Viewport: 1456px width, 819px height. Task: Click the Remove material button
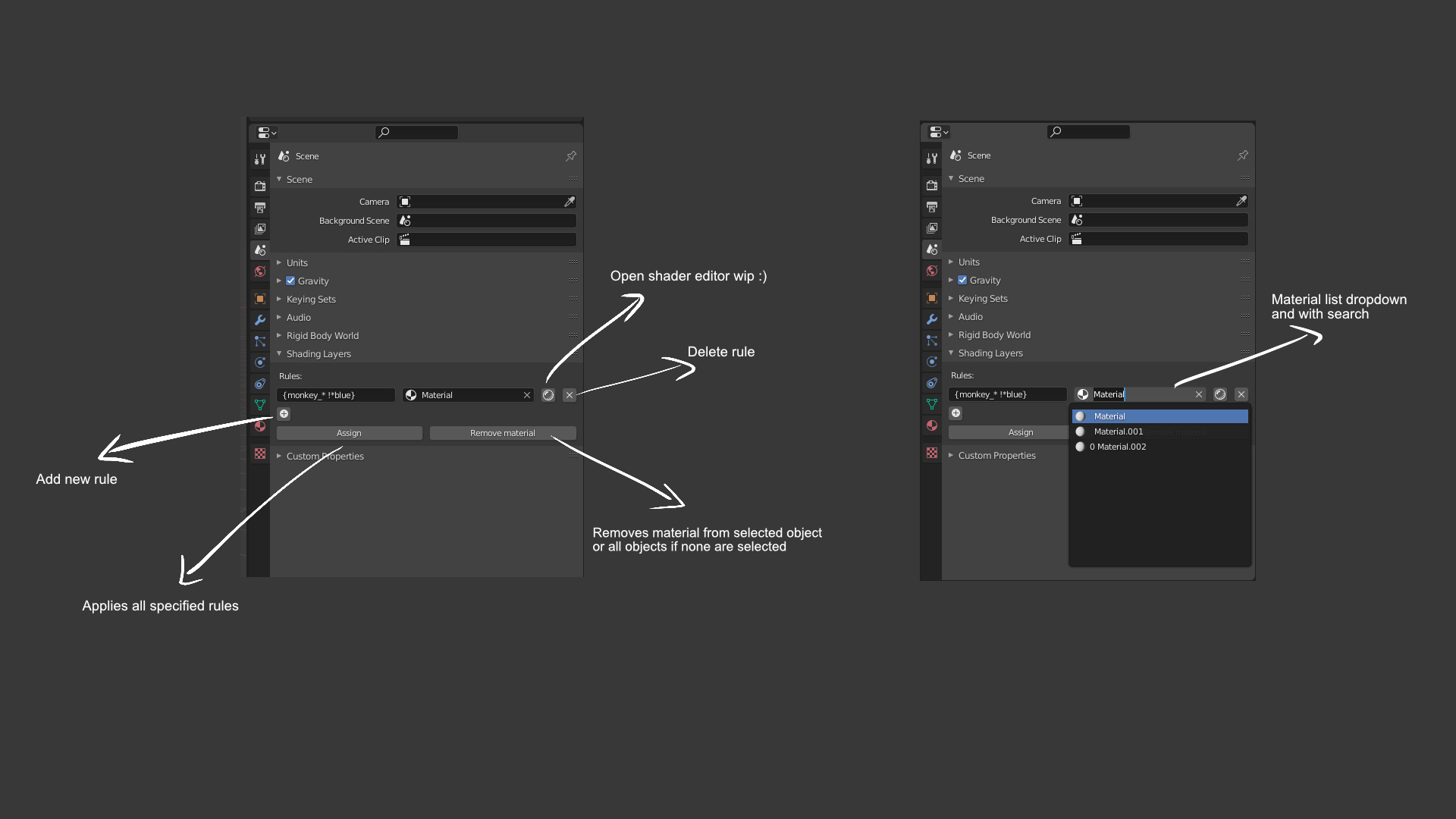click(502, 433)
